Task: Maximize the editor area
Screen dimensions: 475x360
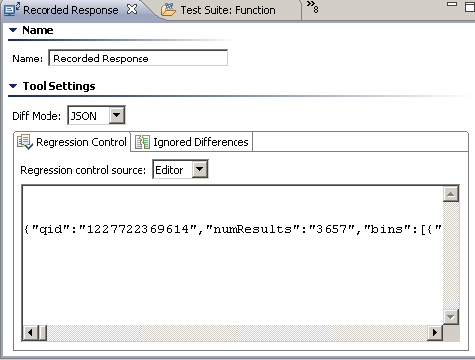Action: [x=470, y=7]
